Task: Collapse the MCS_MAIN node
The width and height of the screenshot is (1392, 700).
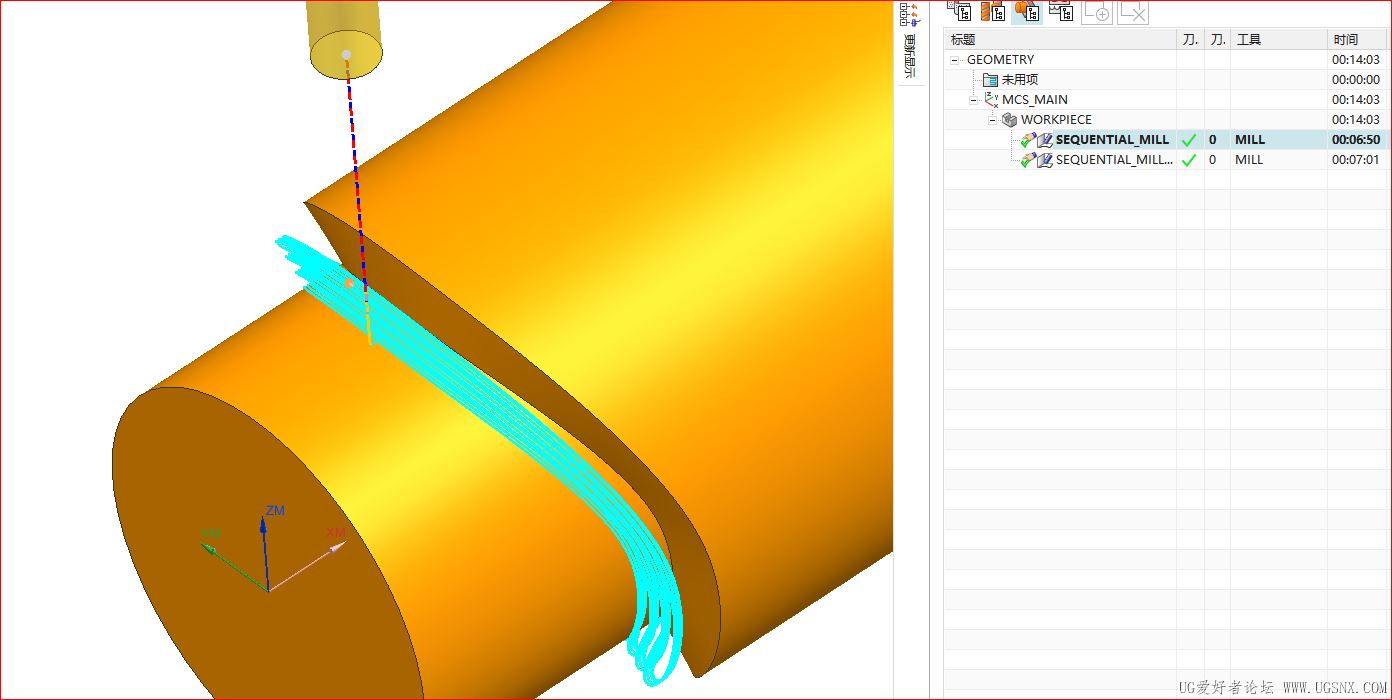Action: pos(974,100)
